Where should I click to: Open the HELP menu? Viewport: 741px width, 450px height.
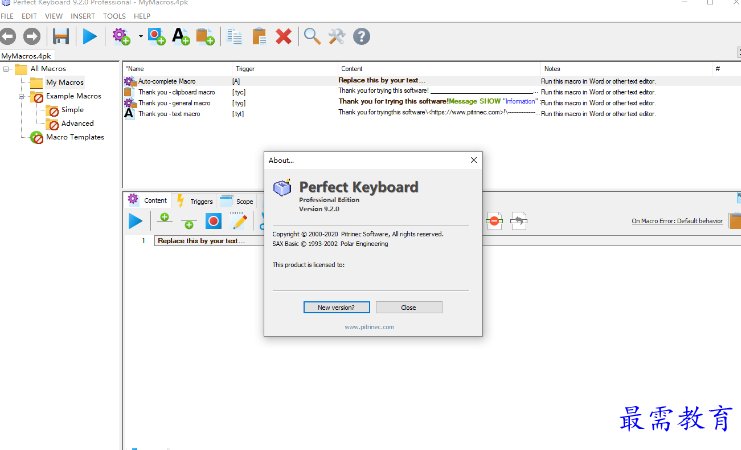(142, 16)
